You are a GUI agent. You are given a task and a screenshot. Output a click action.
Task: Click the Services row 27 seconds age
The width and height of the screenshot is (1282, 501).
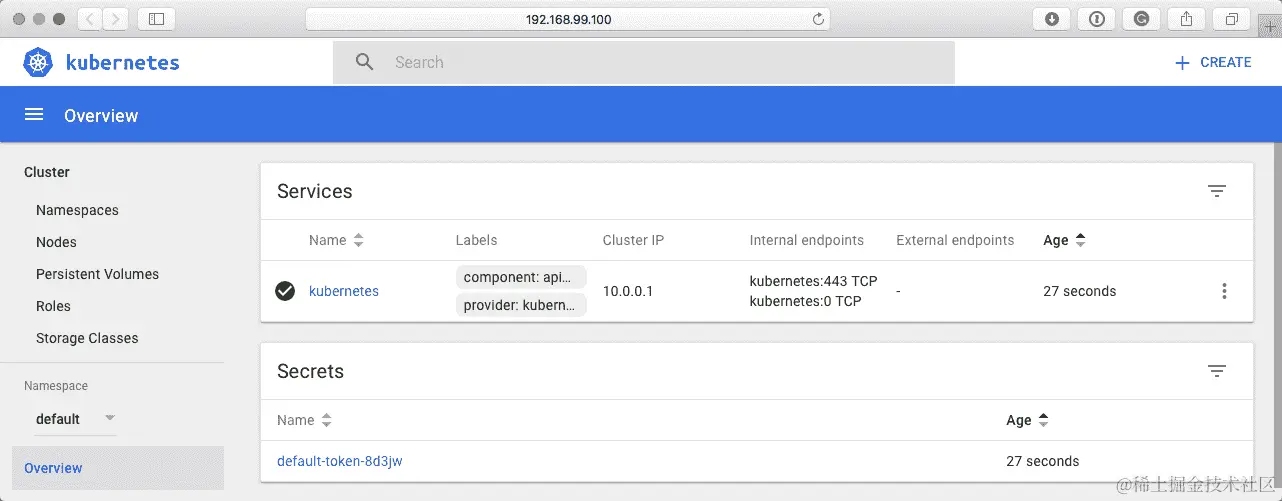(x=1079, y=291)
